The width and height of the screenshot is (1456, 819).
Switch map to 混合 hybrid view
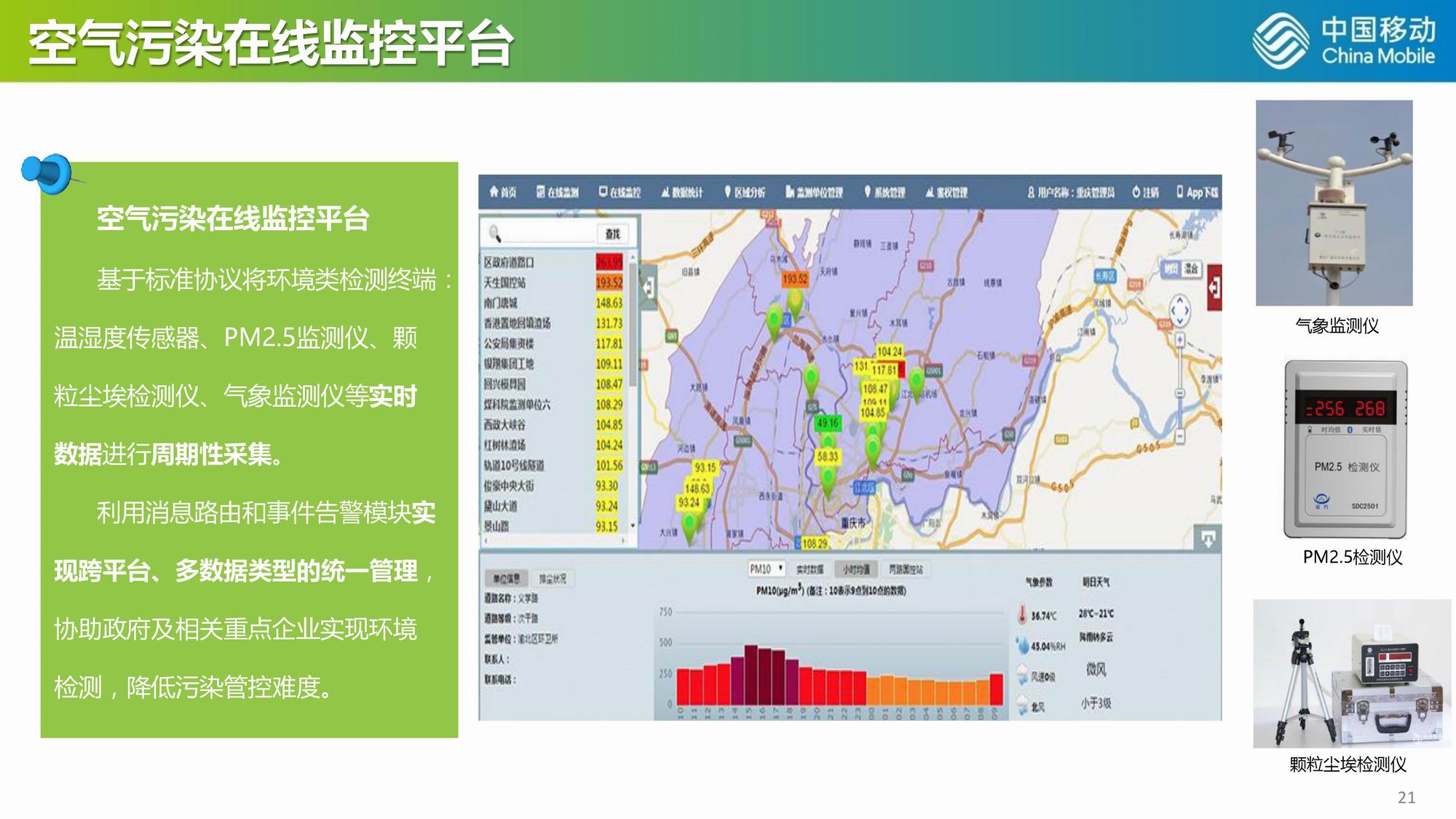click(1191, 269)
